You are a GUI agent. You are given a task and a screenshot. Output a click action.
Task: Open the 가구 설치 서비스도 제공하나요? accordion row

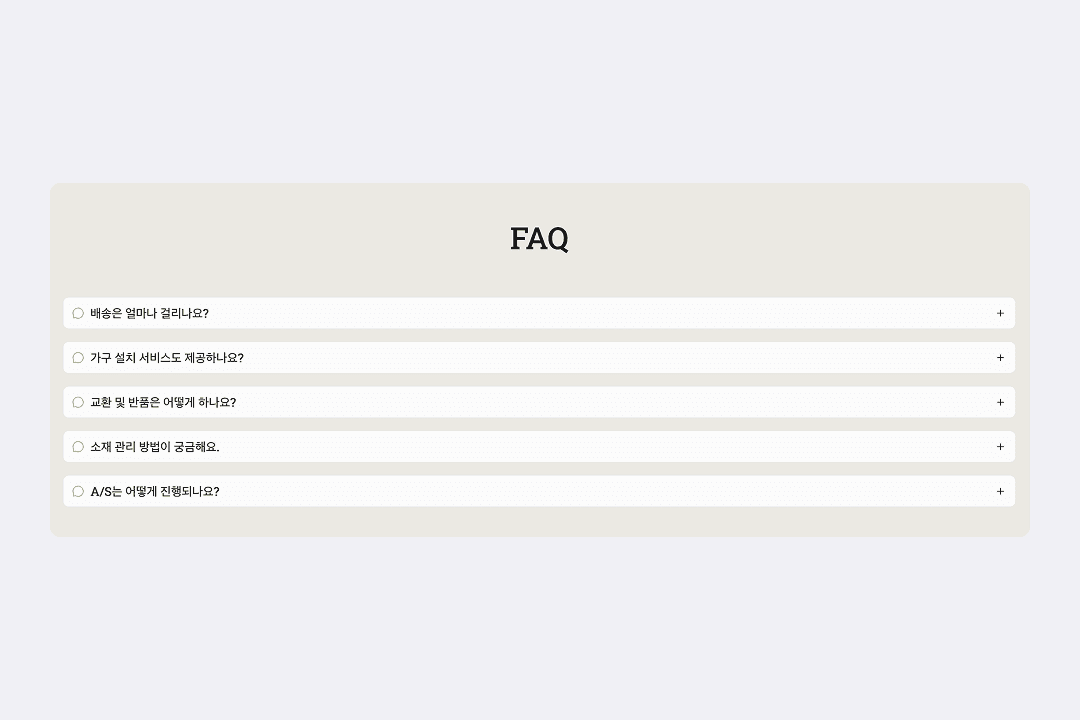click(540, 358)
